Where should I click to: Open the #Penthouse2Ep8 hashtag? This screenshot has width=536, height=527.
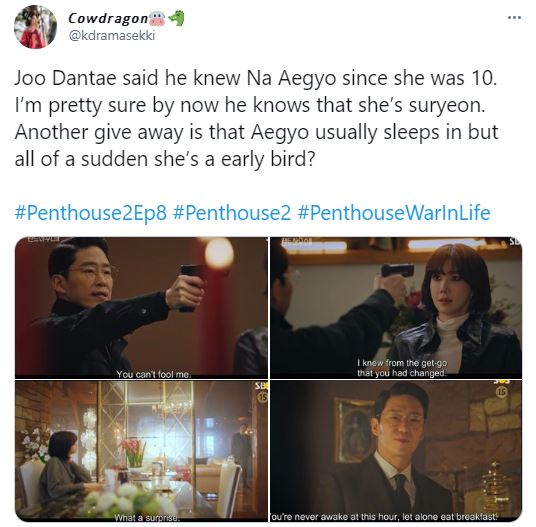[x=91, y=212]
